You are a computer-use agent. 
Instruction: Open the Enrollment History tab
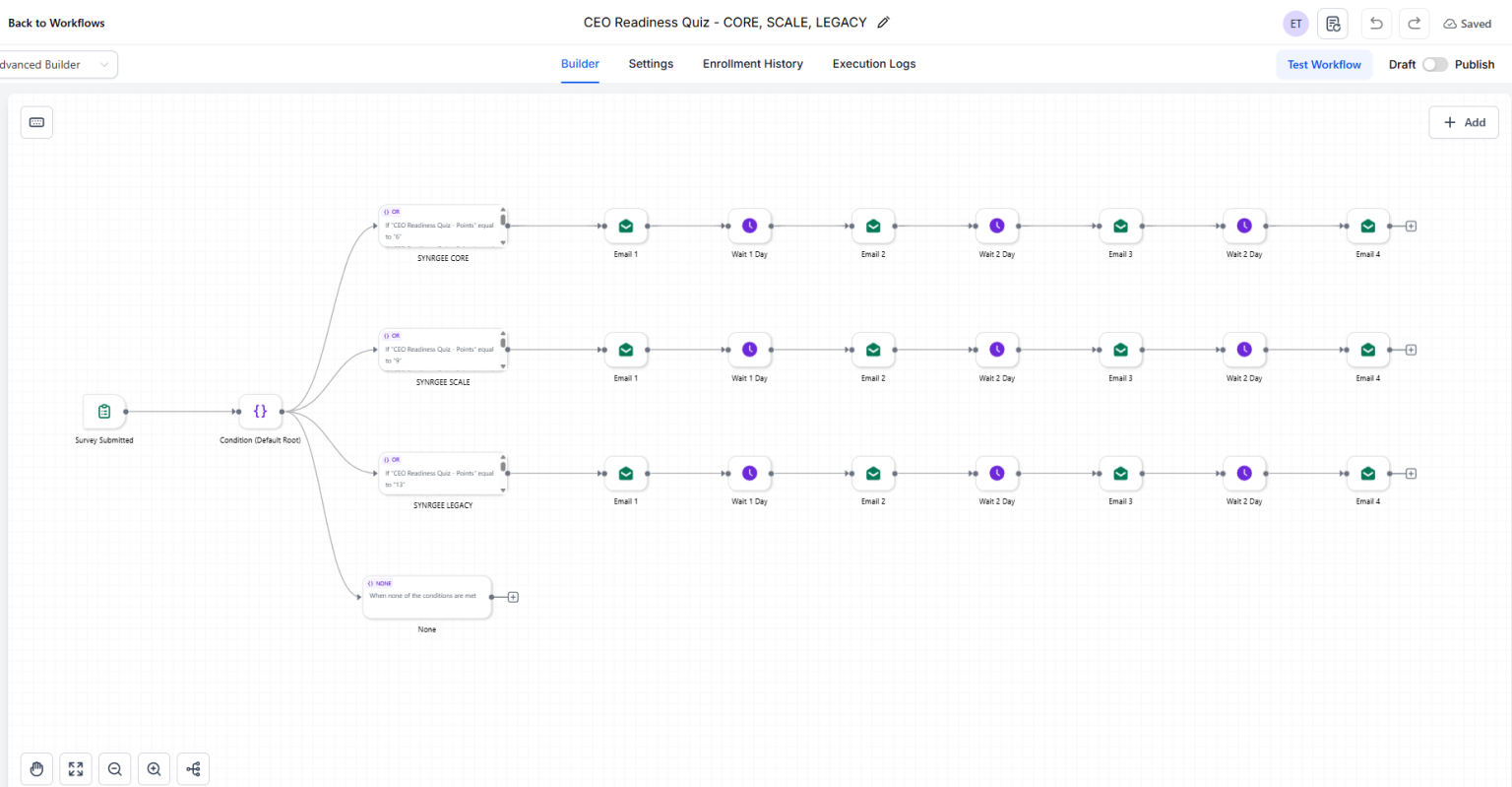pos(753,64)
